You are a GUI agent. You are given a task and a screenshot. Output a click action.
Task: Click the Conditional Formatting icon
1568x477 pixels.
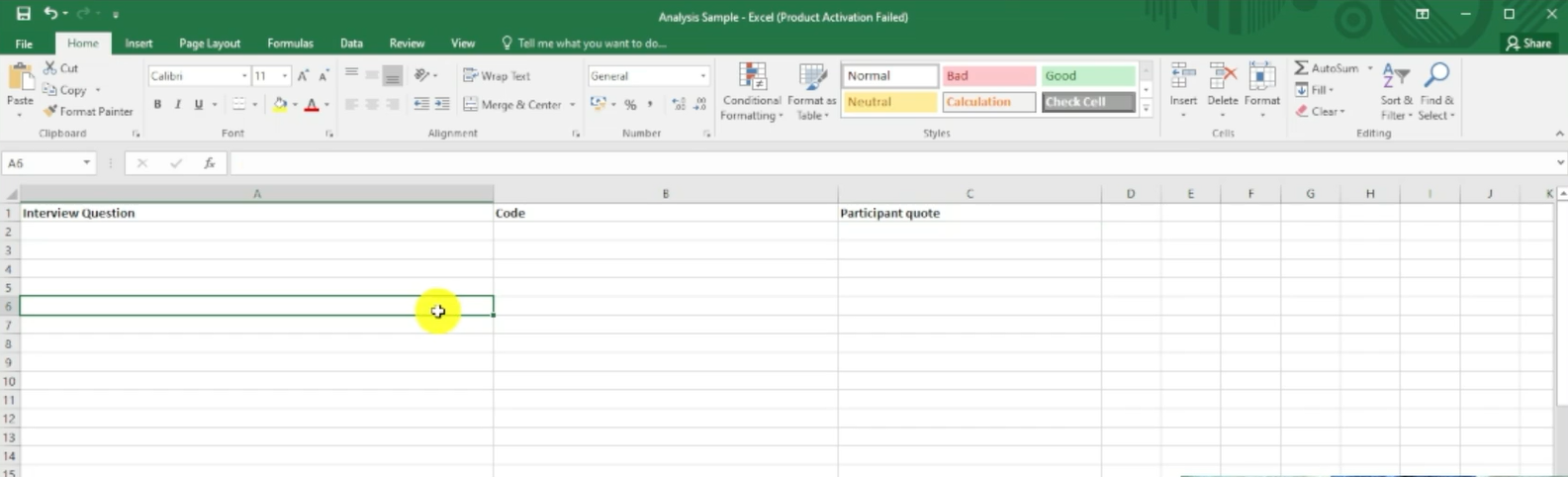tap(752, 78)
